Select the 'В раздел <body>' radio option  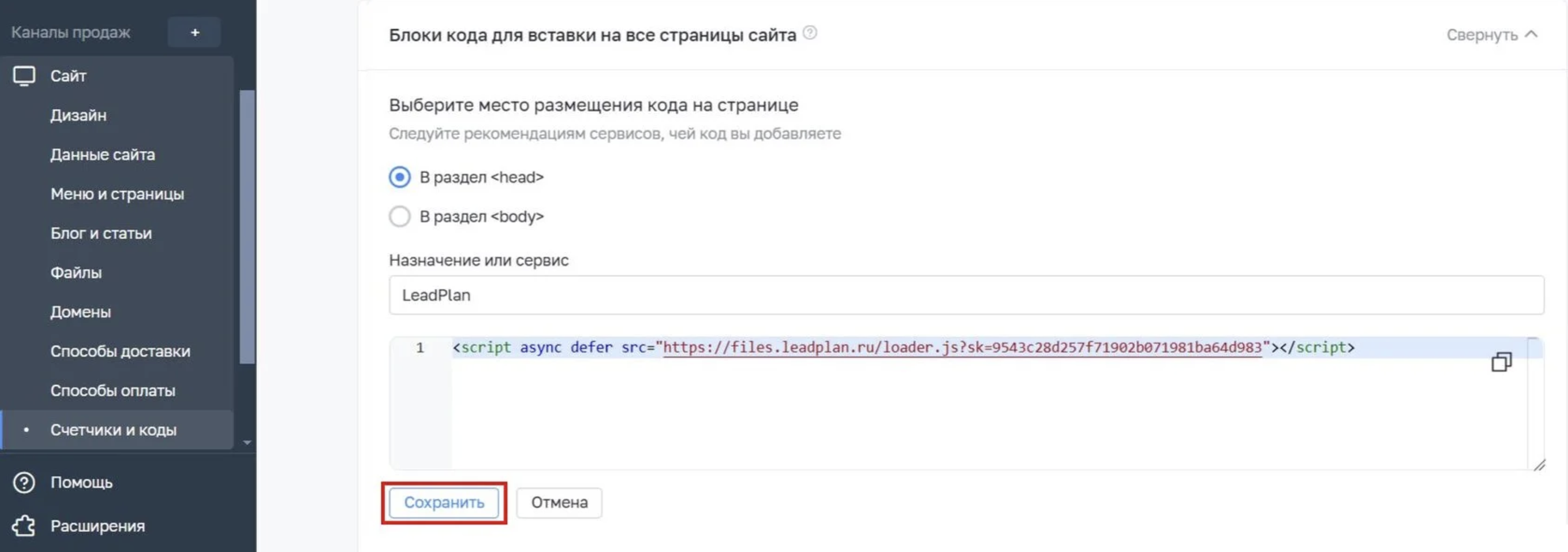coord(400,217)
